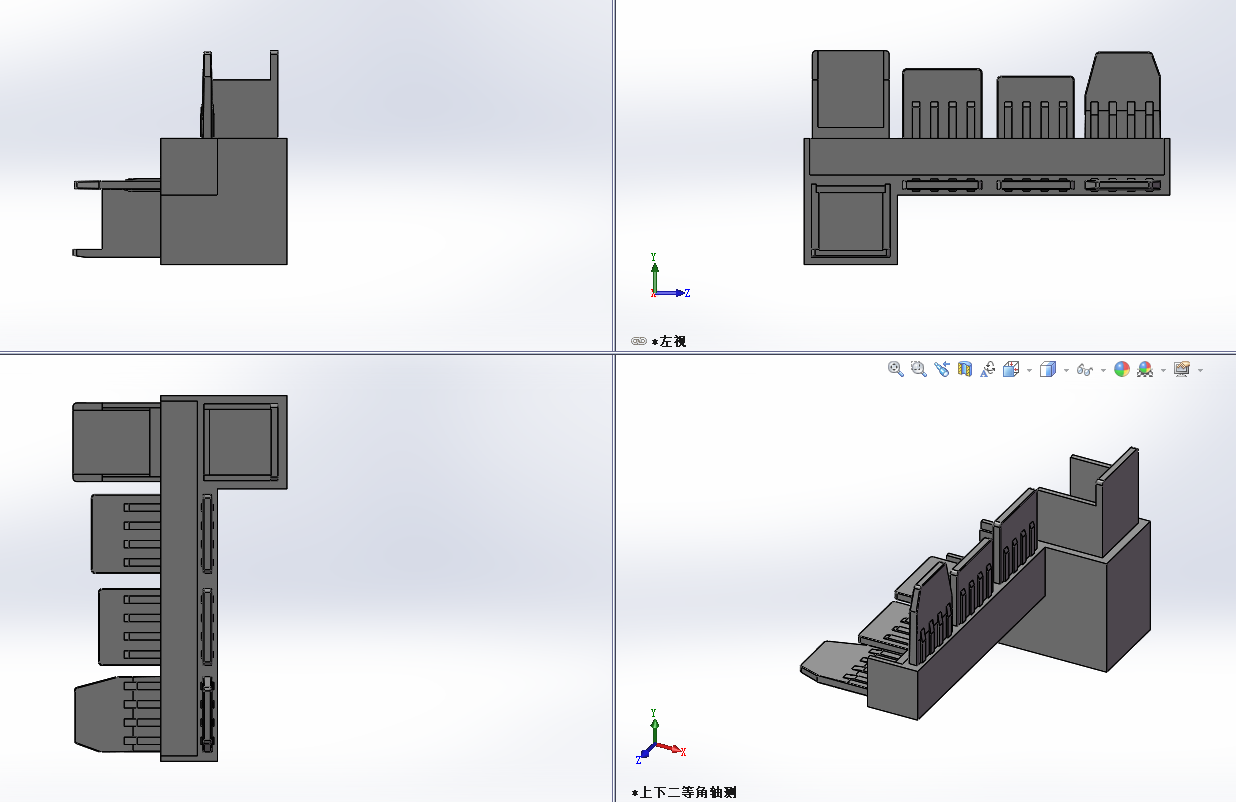Open the Display Style dropdown arrow
Screen dimensions: 1236x802
[1066, 370]
